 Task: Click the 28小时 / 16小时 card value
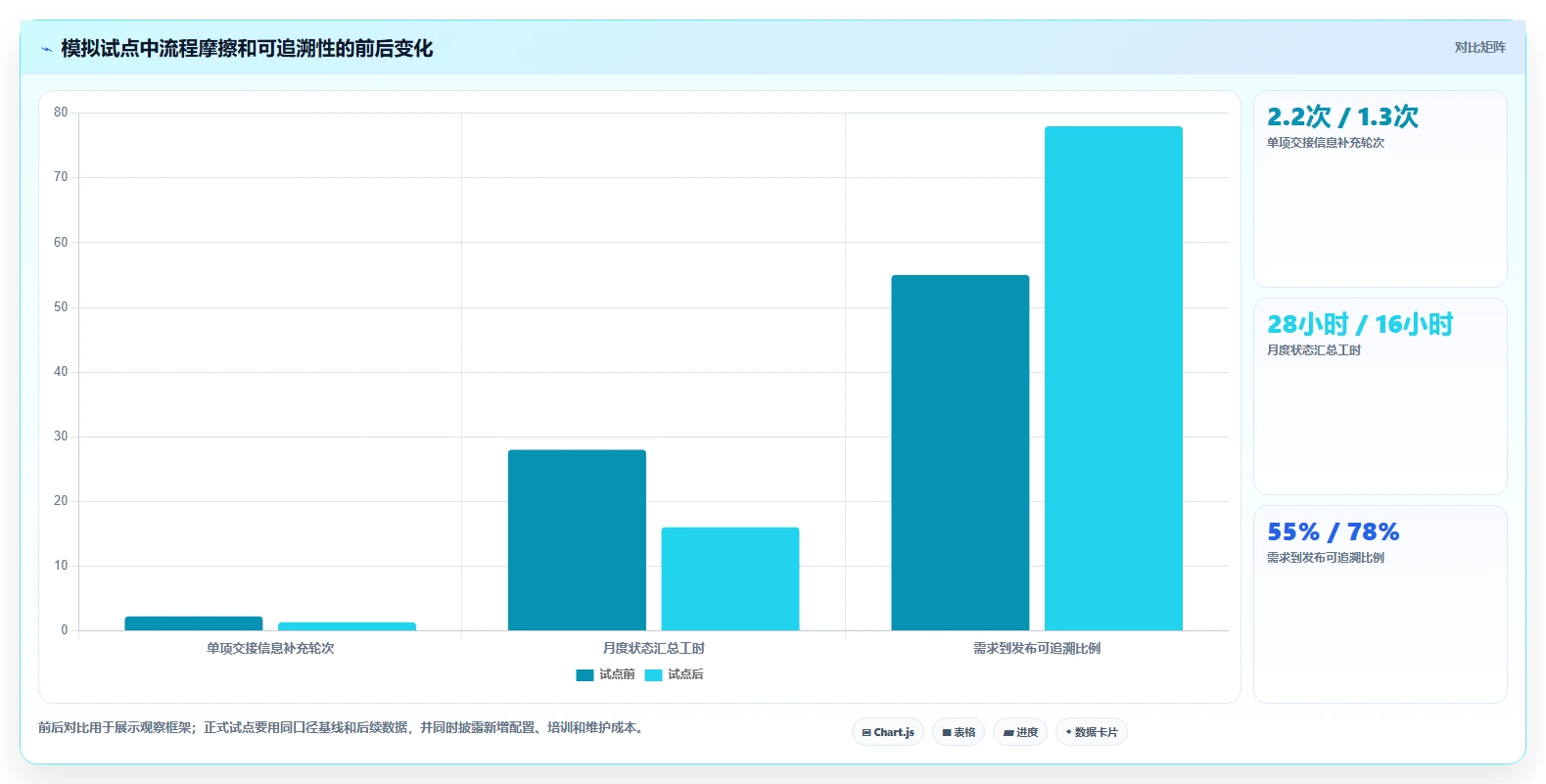(1360, 324)
